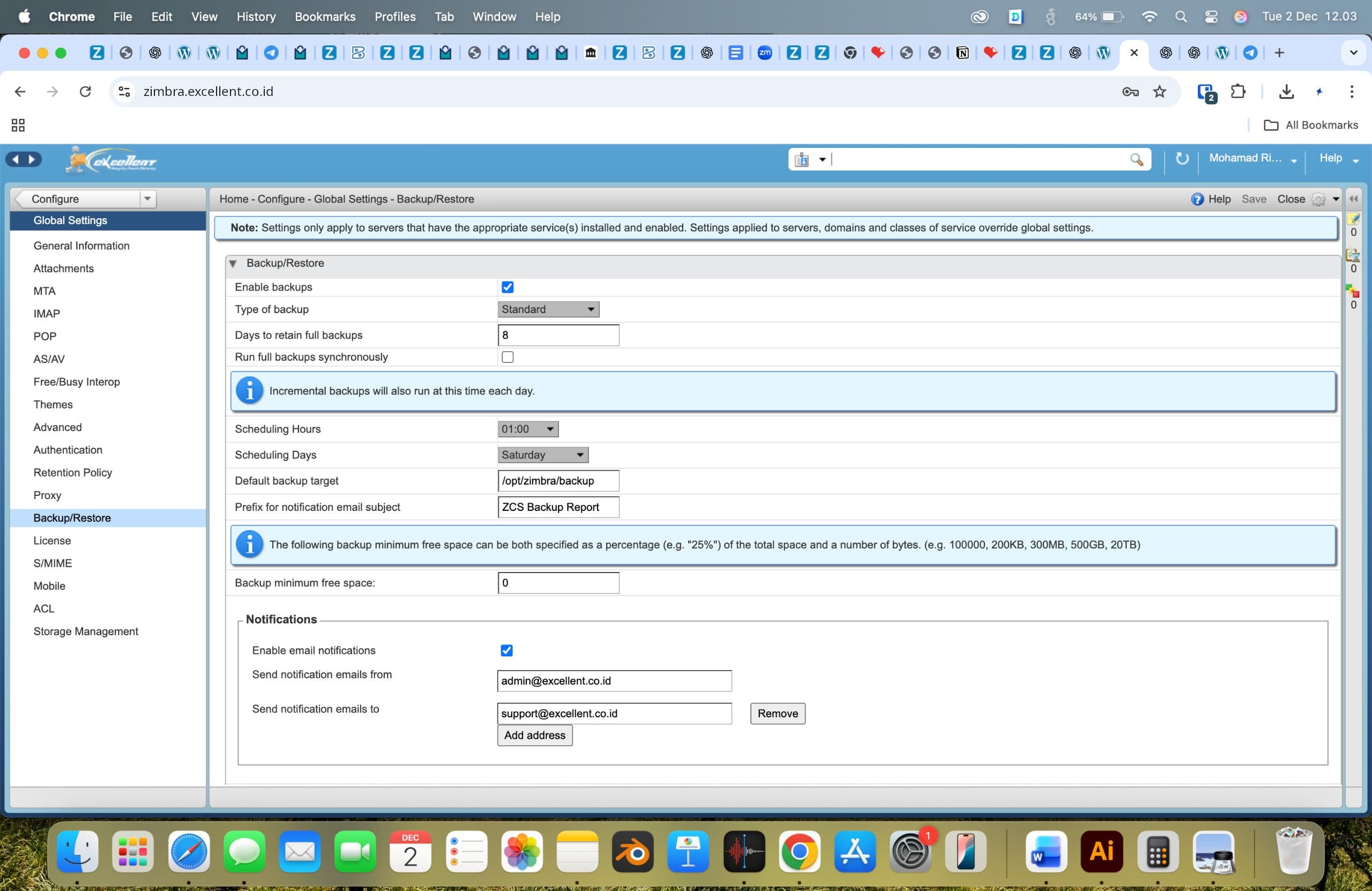Collapse the Backup/Restore section disclosure triangle
Screen dimensions: 1372x891
(233, 263)
